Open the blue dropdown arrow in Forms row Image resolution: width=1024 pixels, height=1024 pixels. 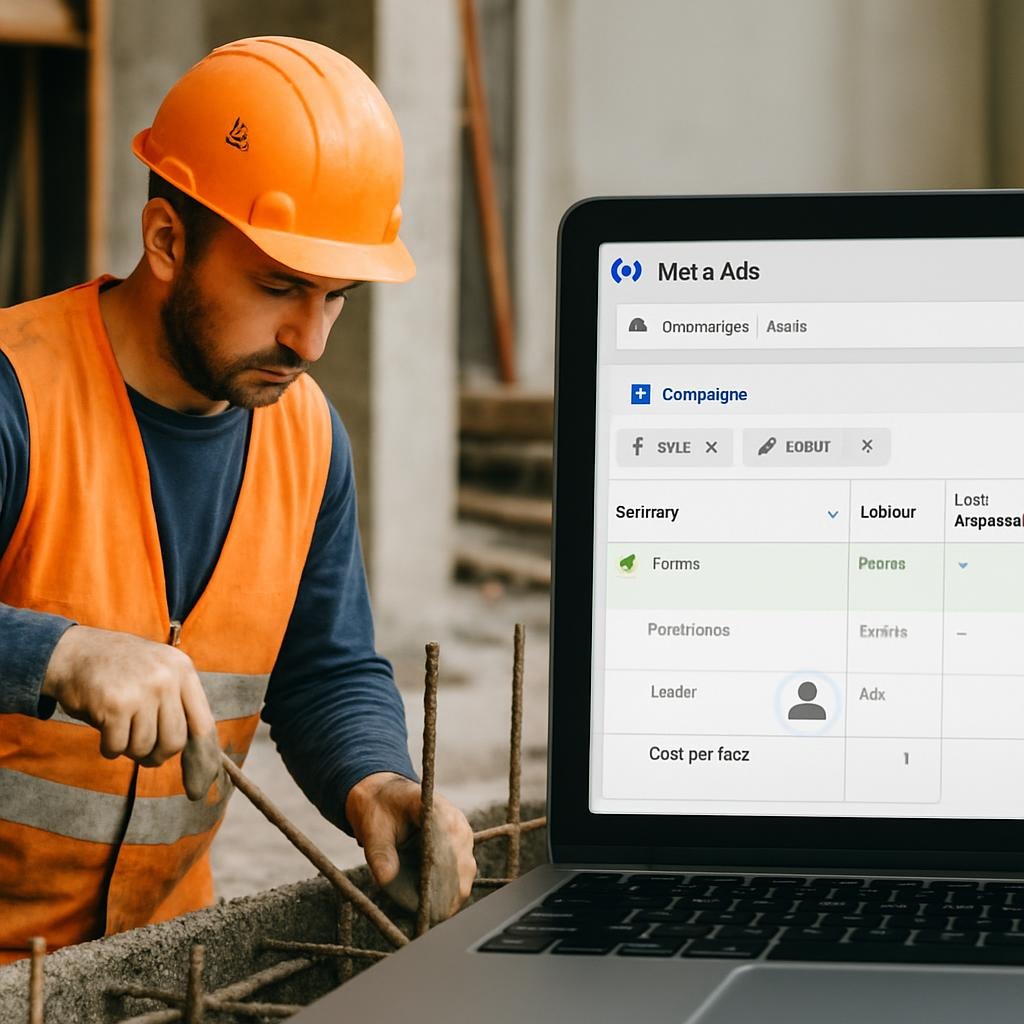click(x=963, y=565)
